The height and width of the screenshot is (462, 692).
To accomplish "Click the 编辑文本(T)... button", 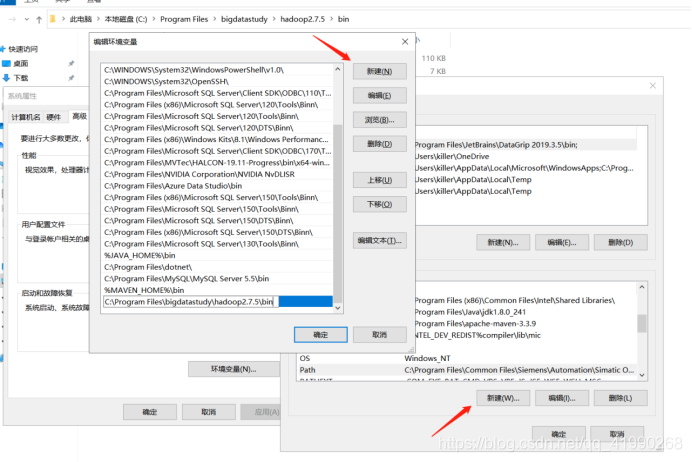I will click(380, 240).
